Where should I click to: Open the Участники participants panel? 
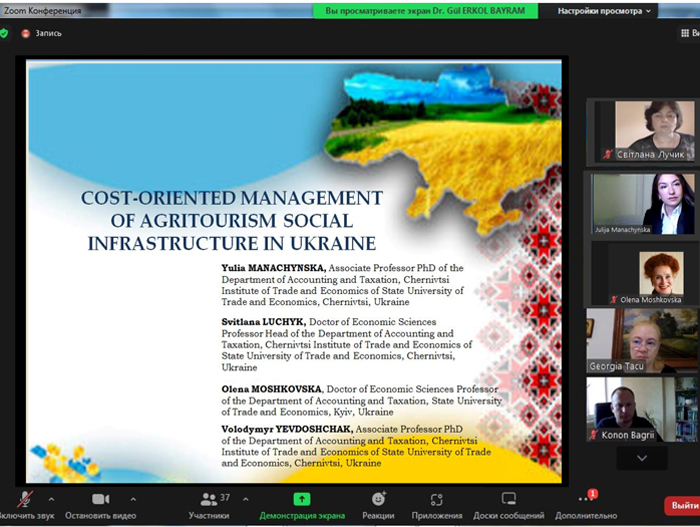click(x=209, y=499)
